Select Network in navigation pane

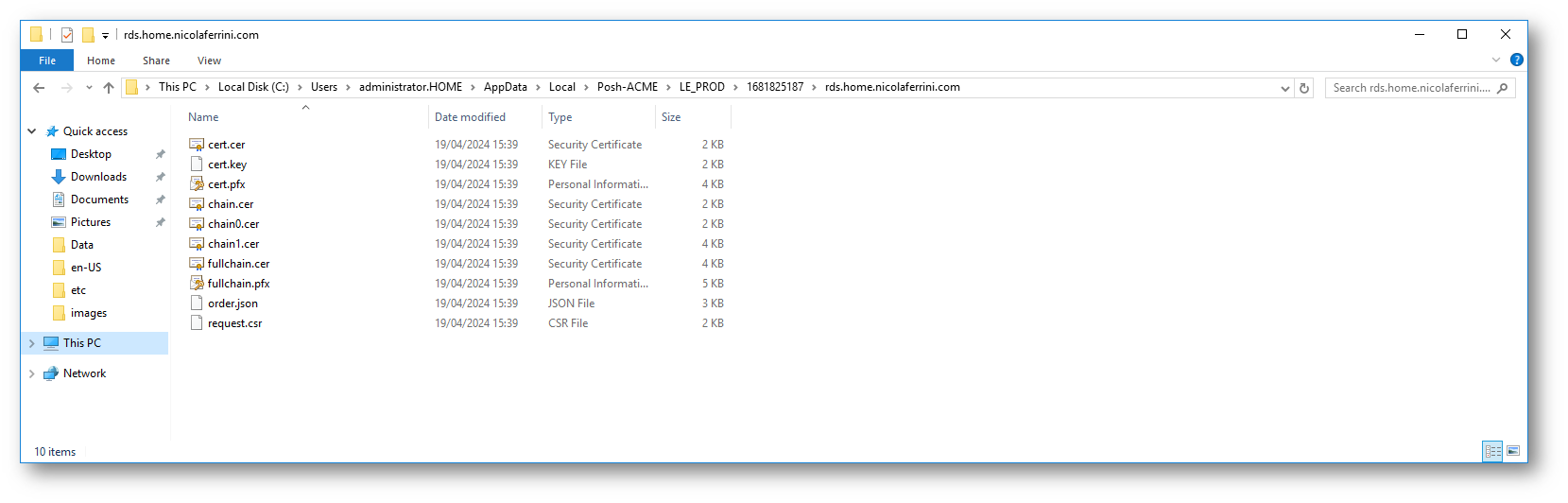coord(84,373)
